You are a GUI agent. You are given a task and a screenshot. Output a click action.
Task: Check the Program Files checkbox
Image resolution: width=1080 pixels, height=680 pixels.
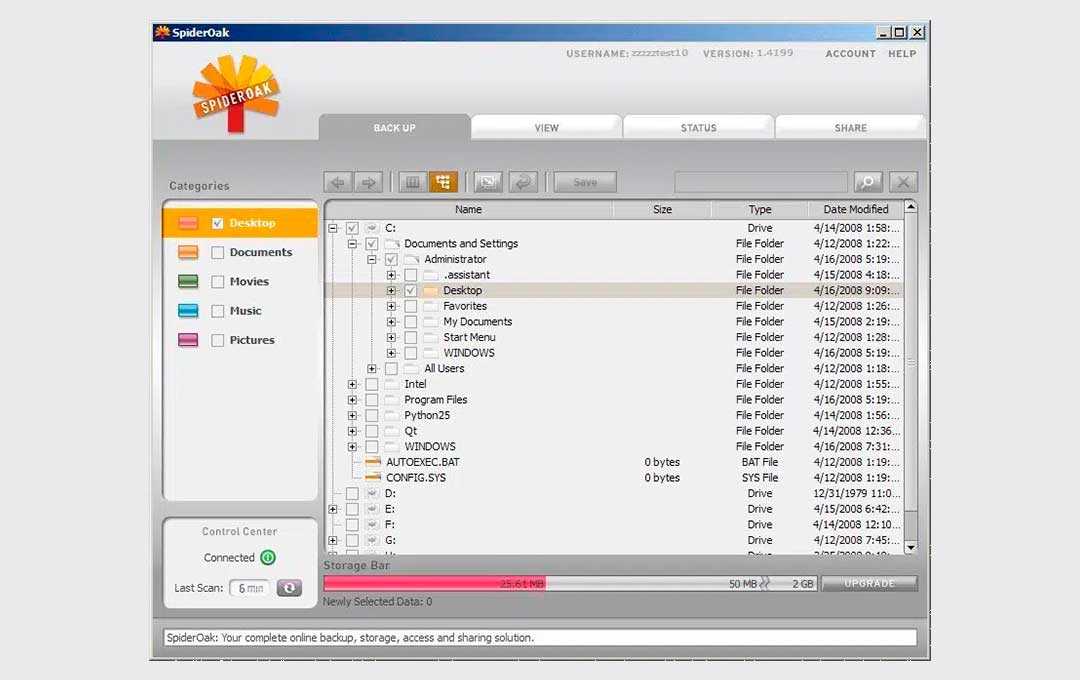pos(372,400)
